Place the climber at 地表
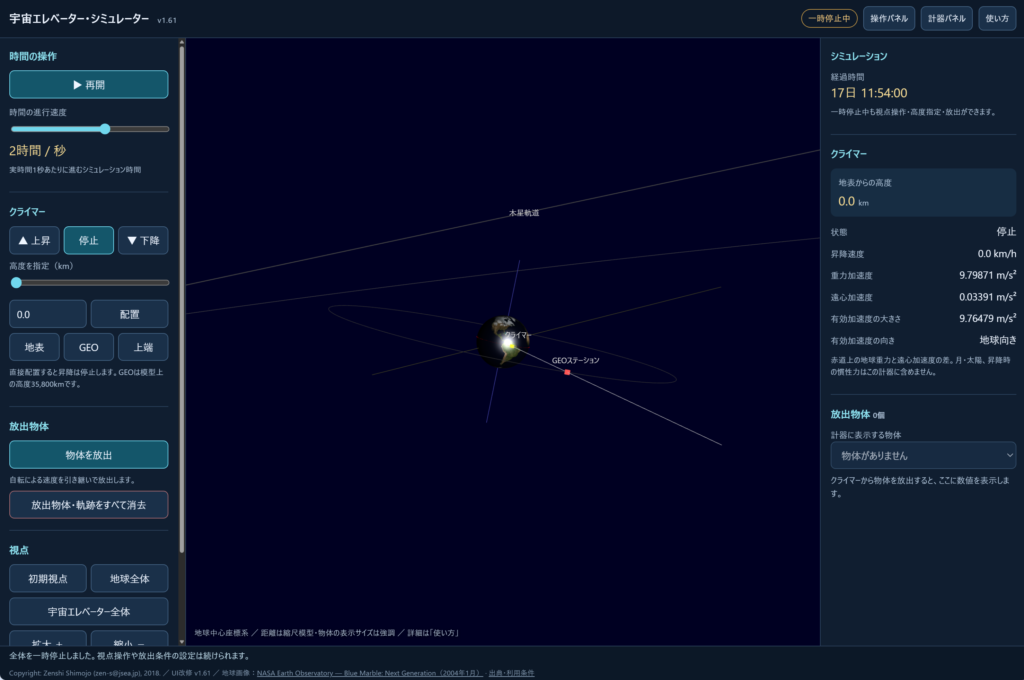The width and height of the screenshot is (1024, 680). 35,348
